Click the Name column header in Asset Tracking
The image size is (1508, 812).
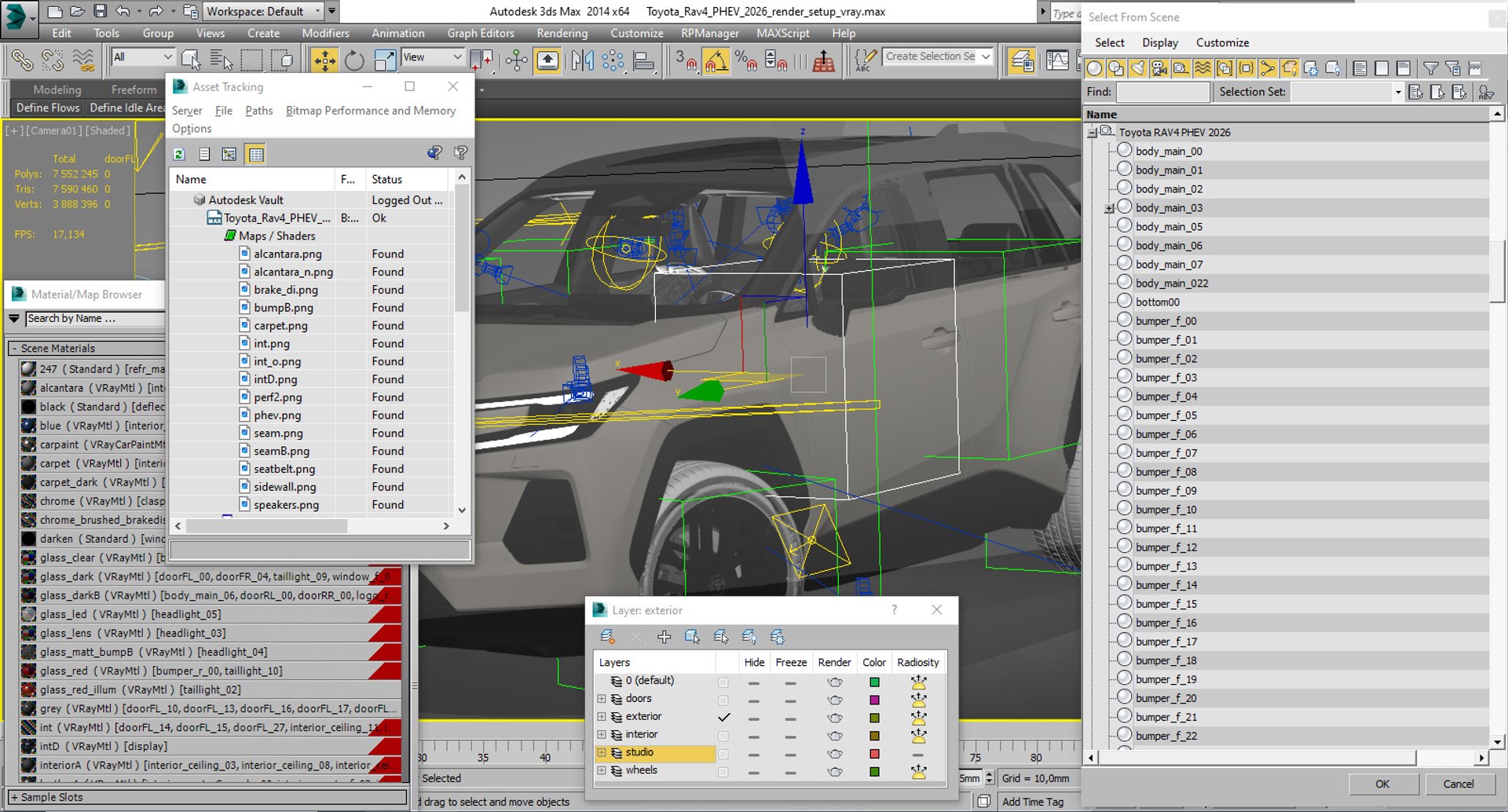pos(252,179)
